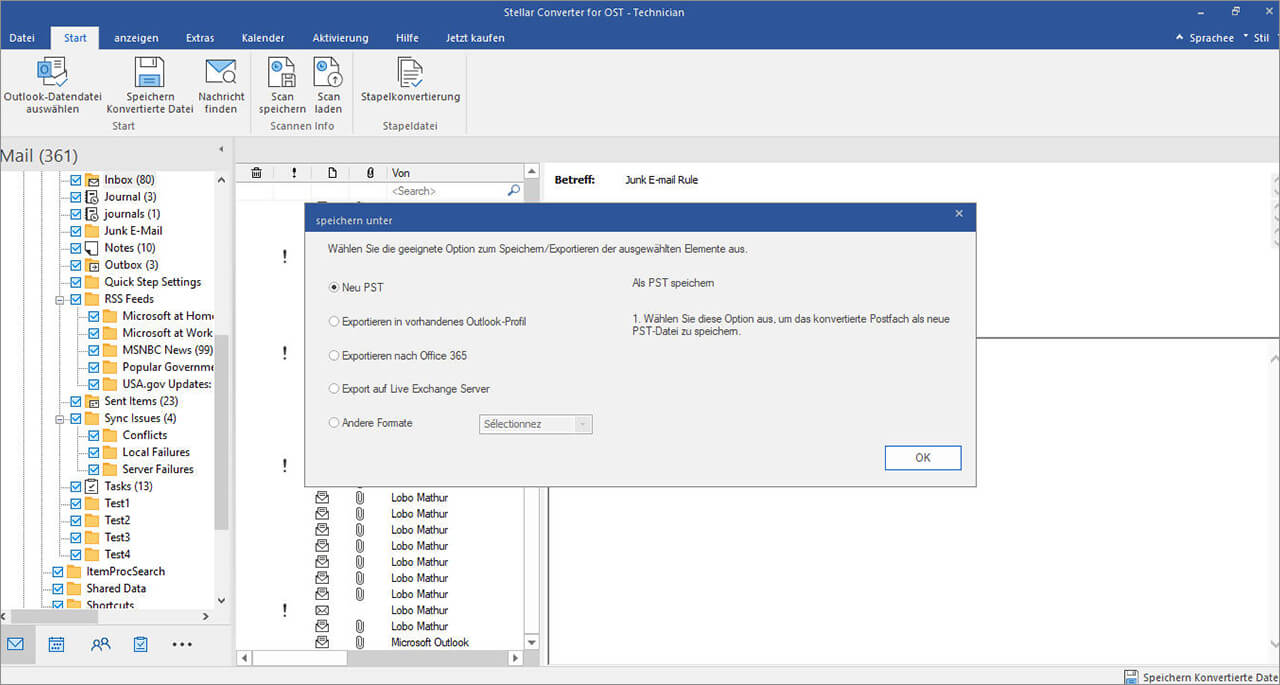Uncheck the Inbox folder checkbox

[x=75, y=180]
